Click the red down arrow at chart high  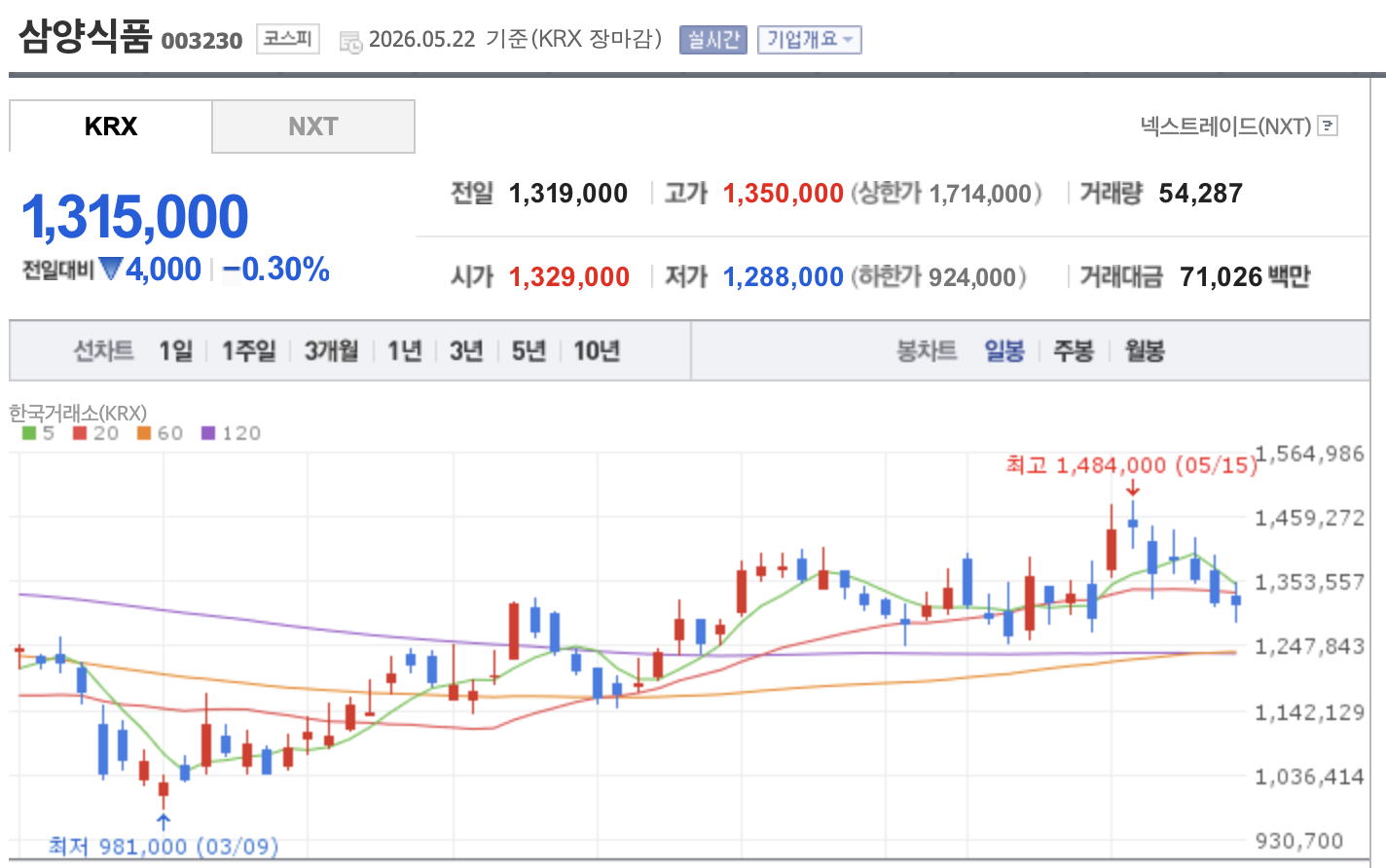point(1132,487)
